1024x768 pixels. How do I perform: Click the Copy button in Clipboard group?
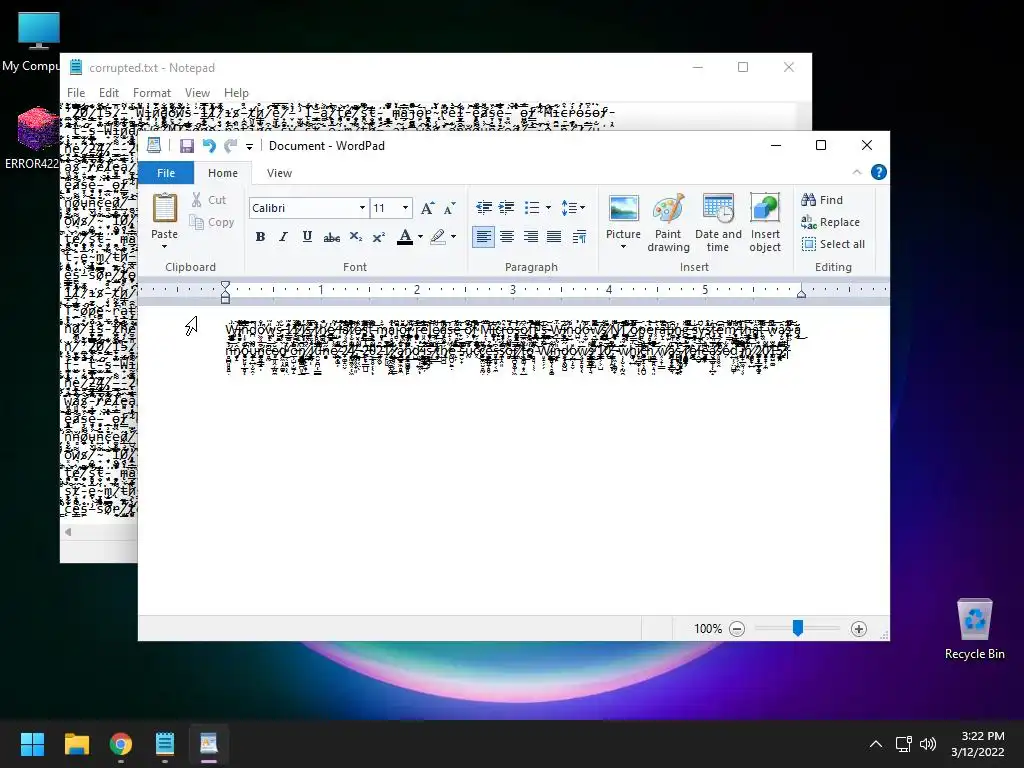pyautogui.click(x=212, y=222)
